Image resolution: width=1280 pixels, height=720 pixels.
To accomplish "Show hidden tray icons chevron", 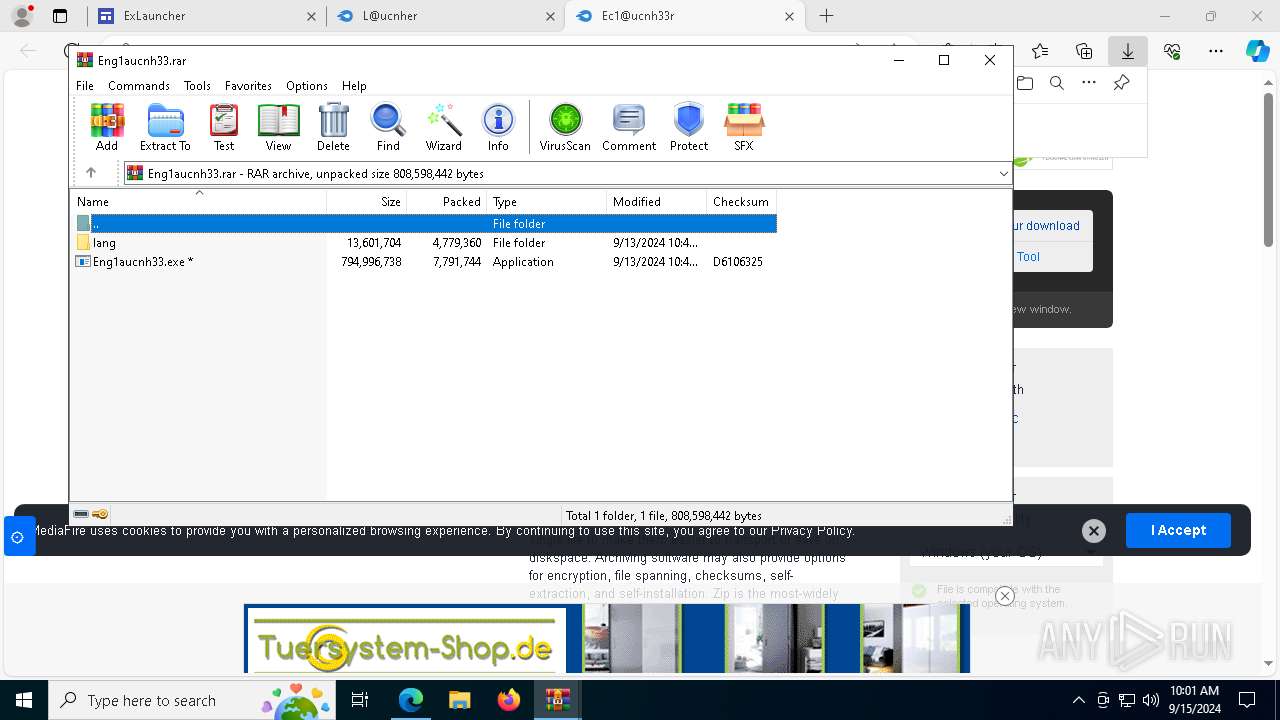I will click(x=1078, y=700).
